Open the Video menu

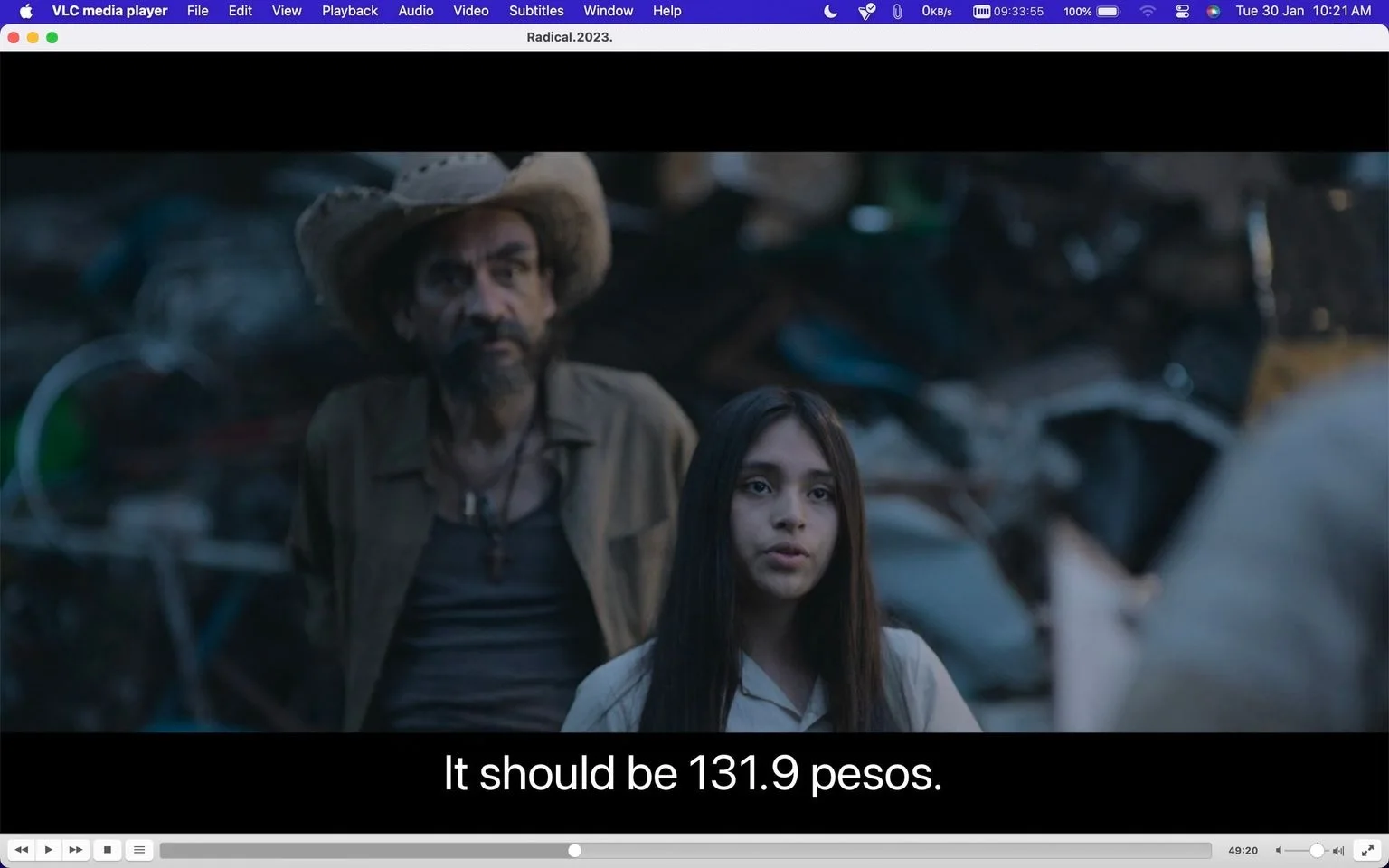[x=471, y=11]
